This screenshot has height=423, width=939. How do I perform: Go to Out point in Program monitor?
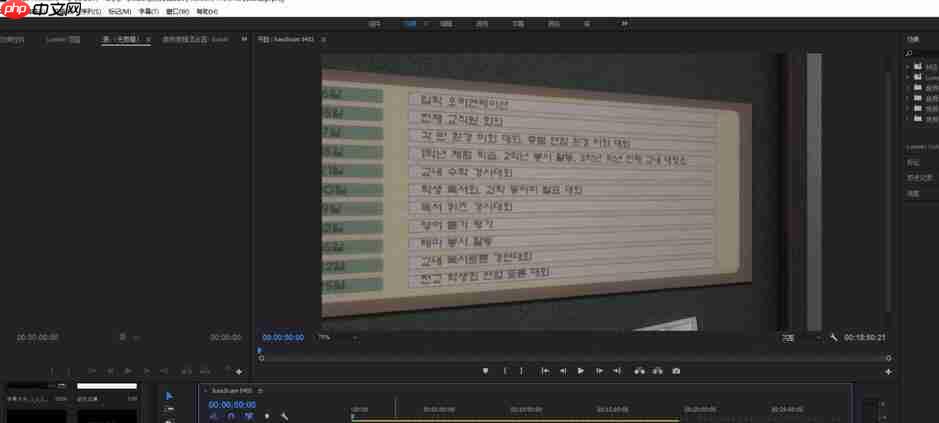(x=617, y=371)
